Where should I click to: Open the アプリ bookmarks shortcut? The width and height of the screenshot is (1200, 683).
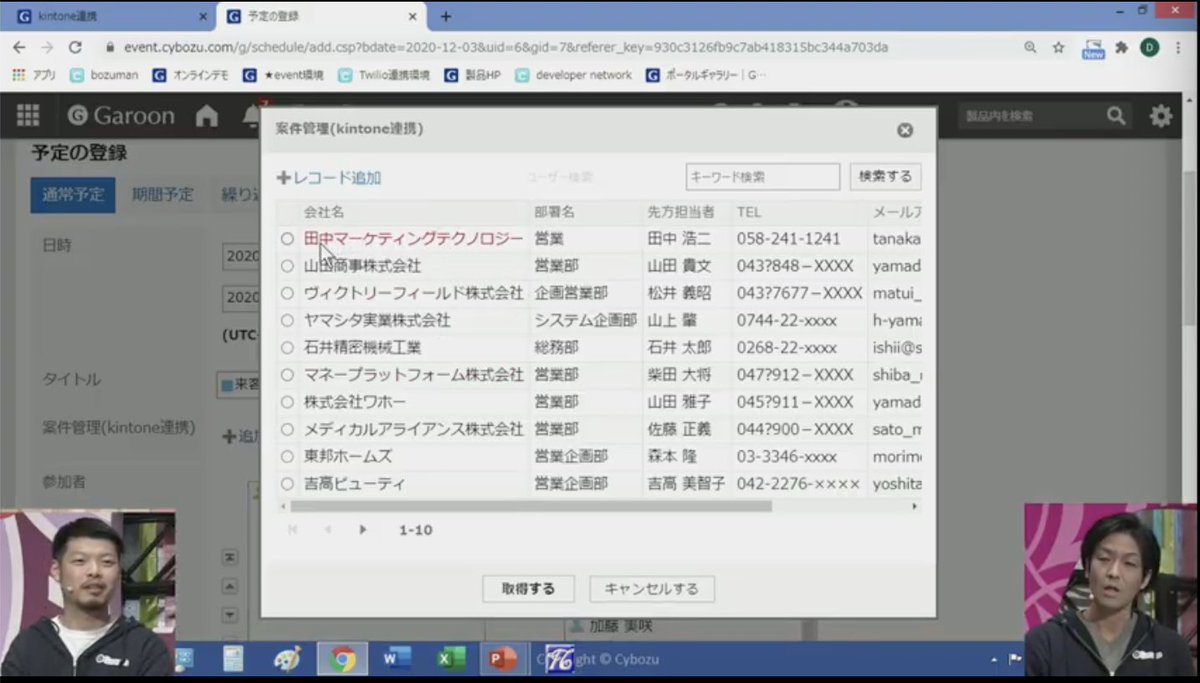[34, 75]
